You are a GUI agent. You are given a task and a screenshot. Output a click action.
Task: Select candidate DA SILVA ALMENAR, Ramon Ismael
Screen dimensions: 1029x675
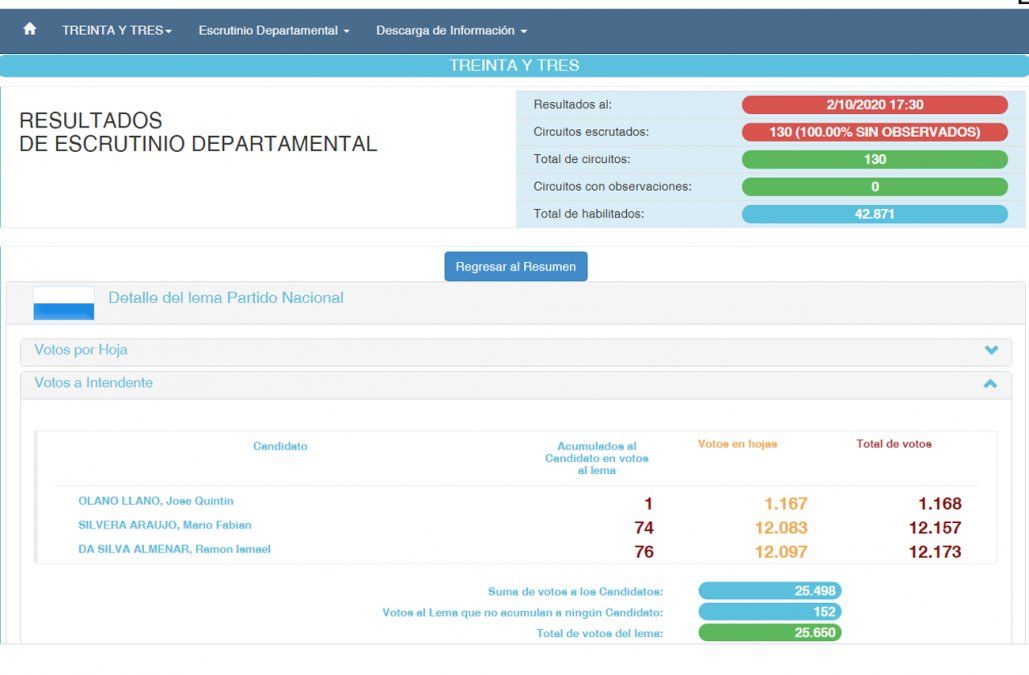tap(174, 549)
